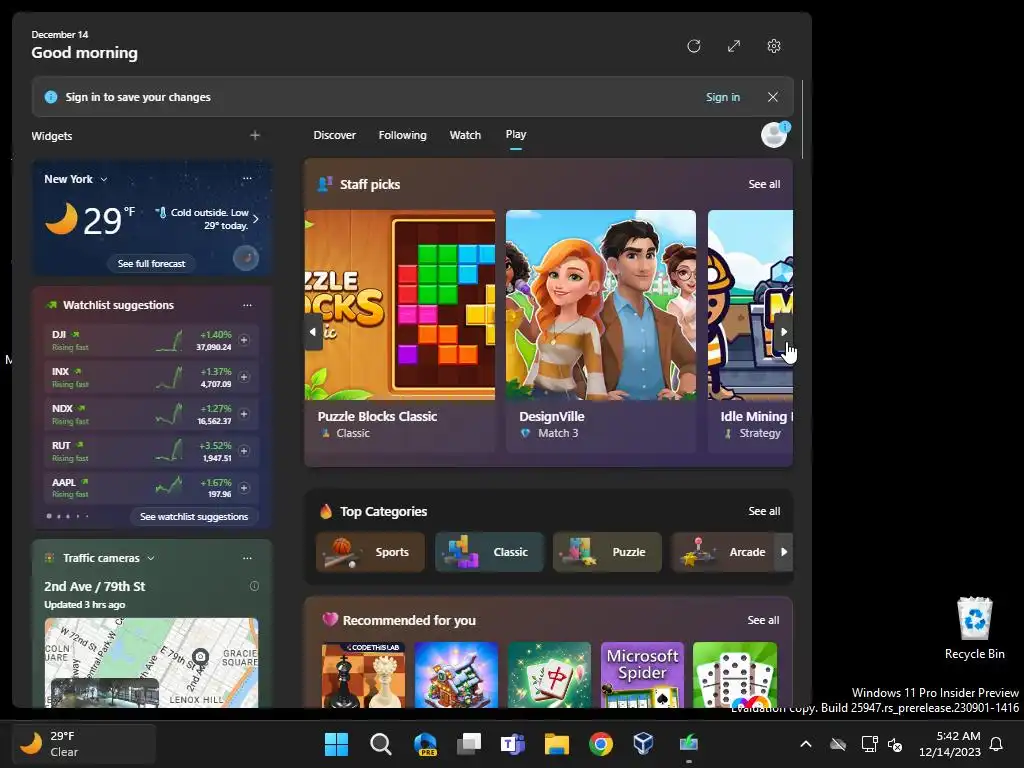Open the winter house game thumbnail
This screenshot has height=768, width=1024.
tap(456, 675)
